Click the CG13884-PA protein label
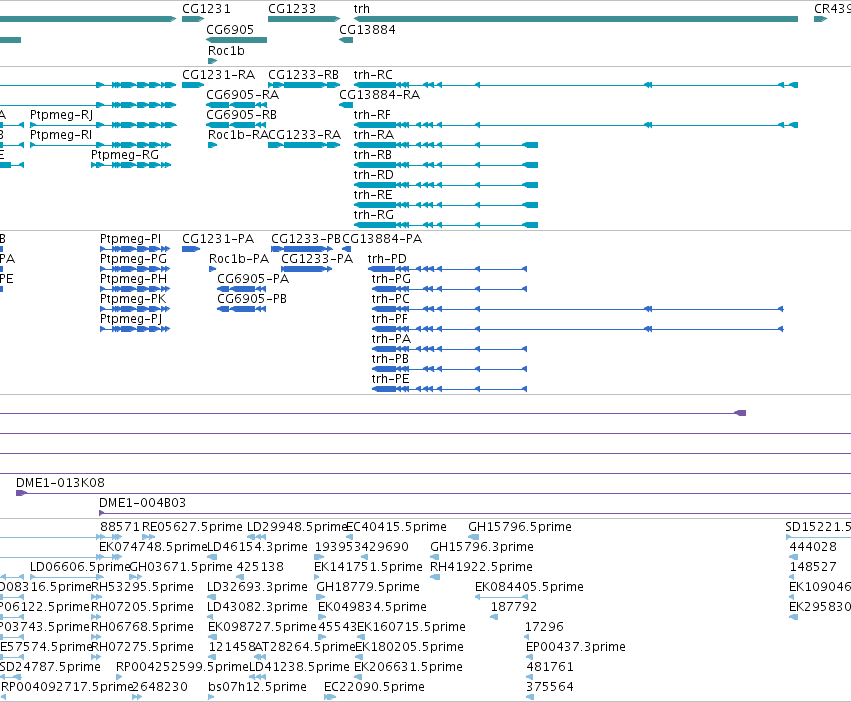The width and height of the screenshot is (851, 702). click(x=382, y=239)
